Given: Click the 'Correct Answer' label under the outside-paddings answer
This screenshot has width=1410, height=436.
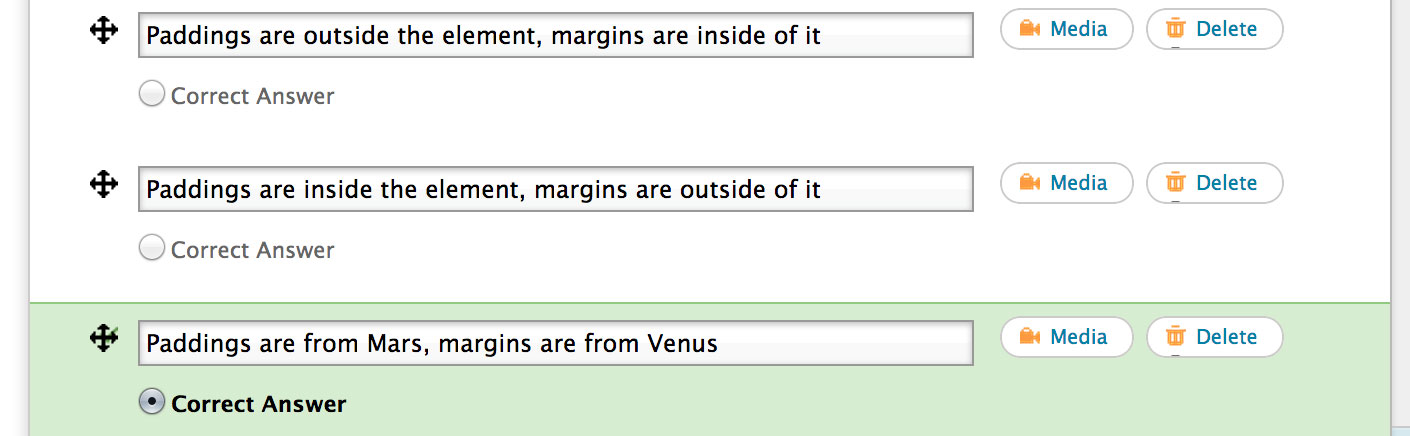Looking at the screenshot, I should click(x=252, y=96).
